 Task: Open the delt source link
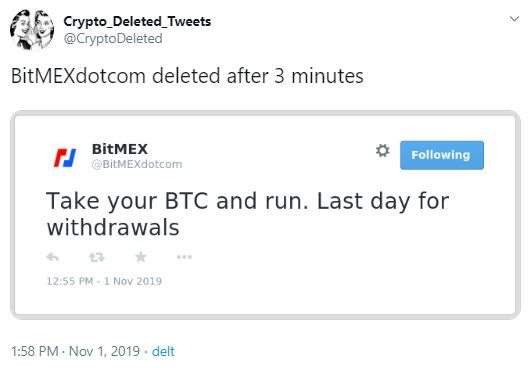163,352
